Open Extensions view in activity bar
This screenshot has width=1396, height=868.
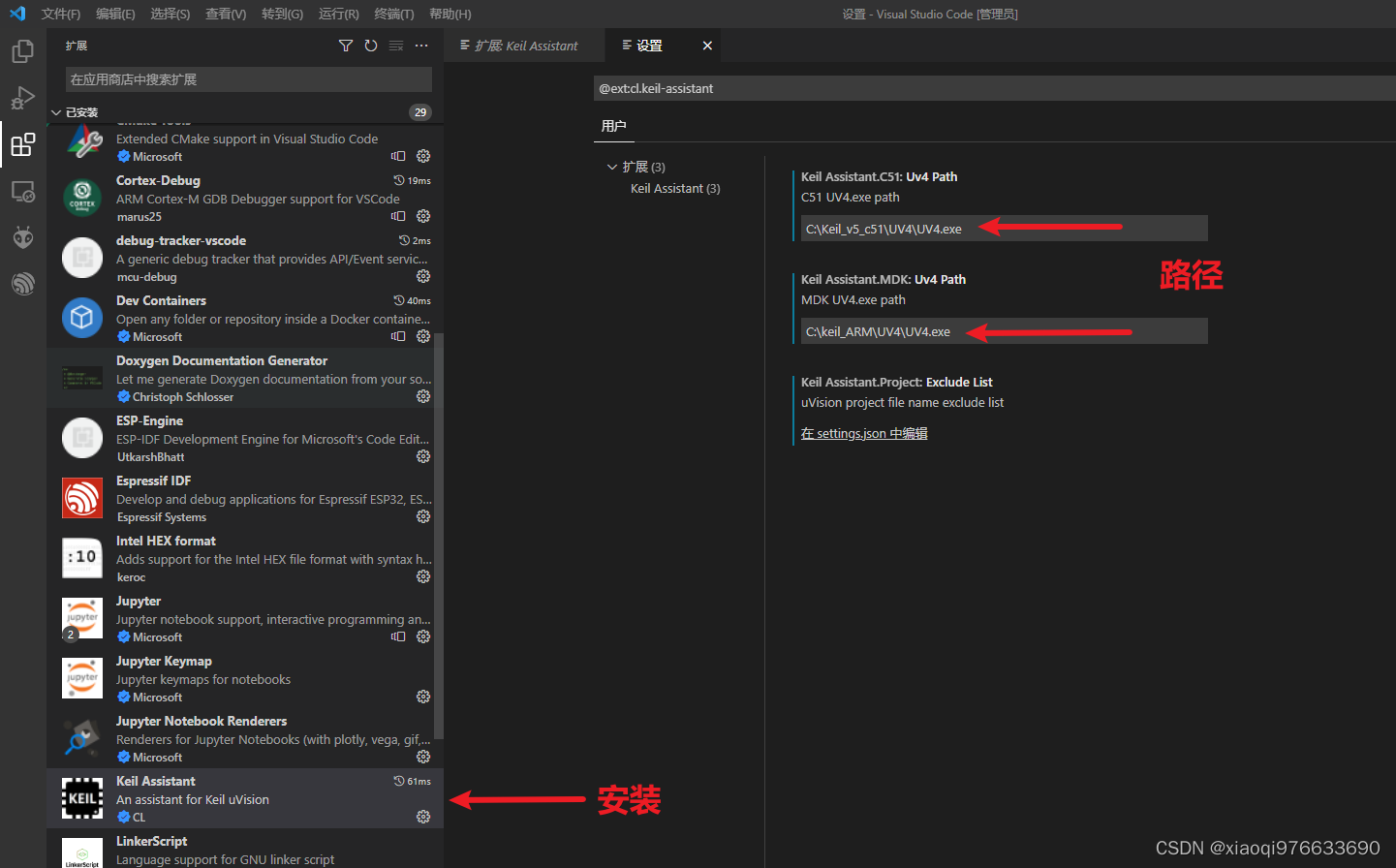click(x=22, y=145)
